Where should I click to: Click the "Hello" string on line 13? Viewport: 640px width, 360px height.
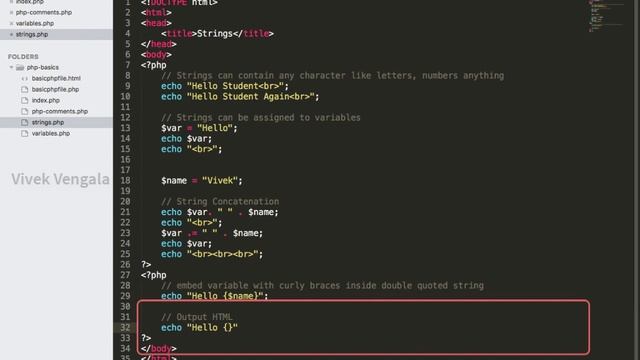215,128
